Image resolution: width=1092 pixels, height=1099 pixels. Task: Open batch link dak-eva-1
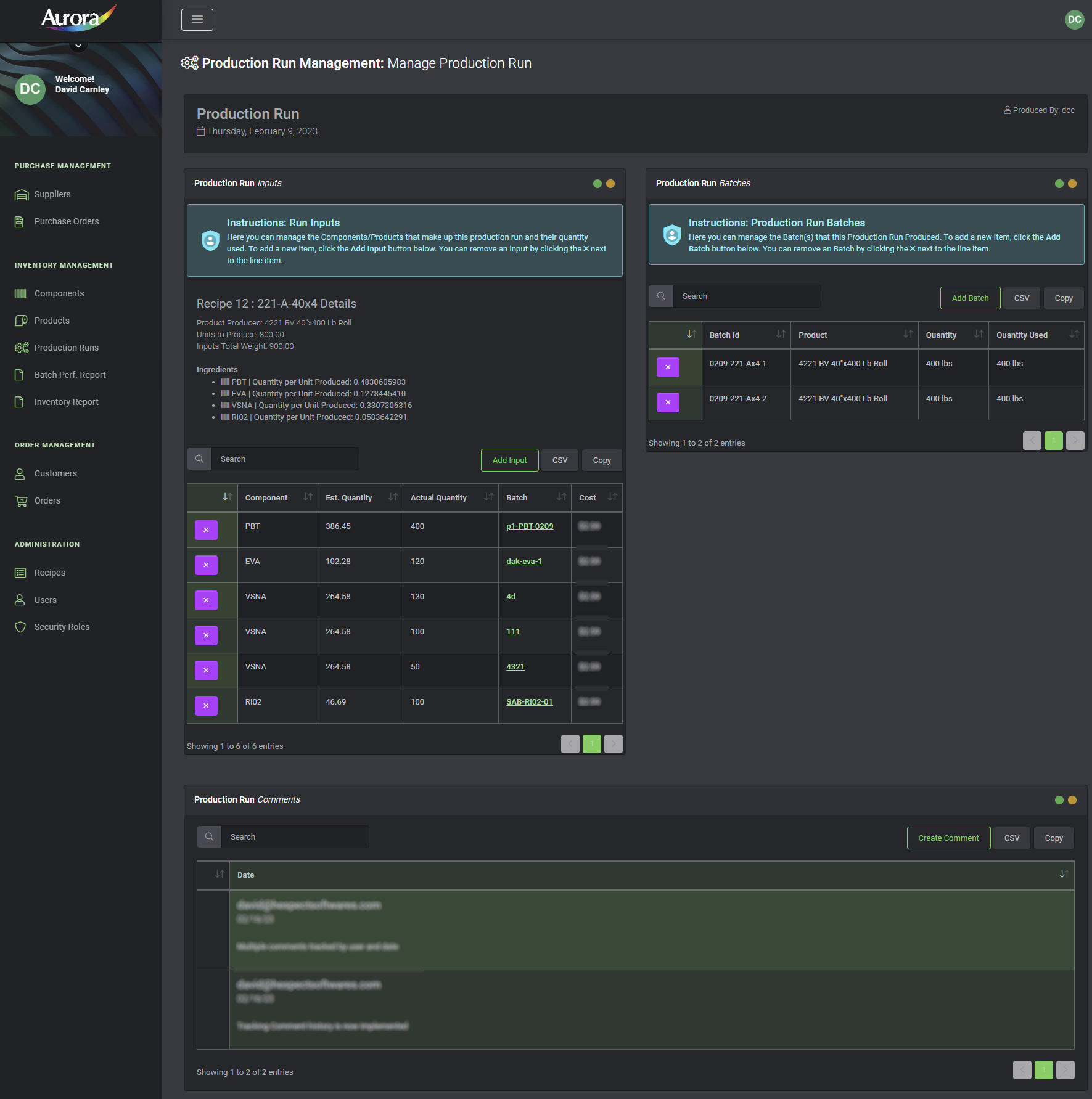(x=524, y=562)
